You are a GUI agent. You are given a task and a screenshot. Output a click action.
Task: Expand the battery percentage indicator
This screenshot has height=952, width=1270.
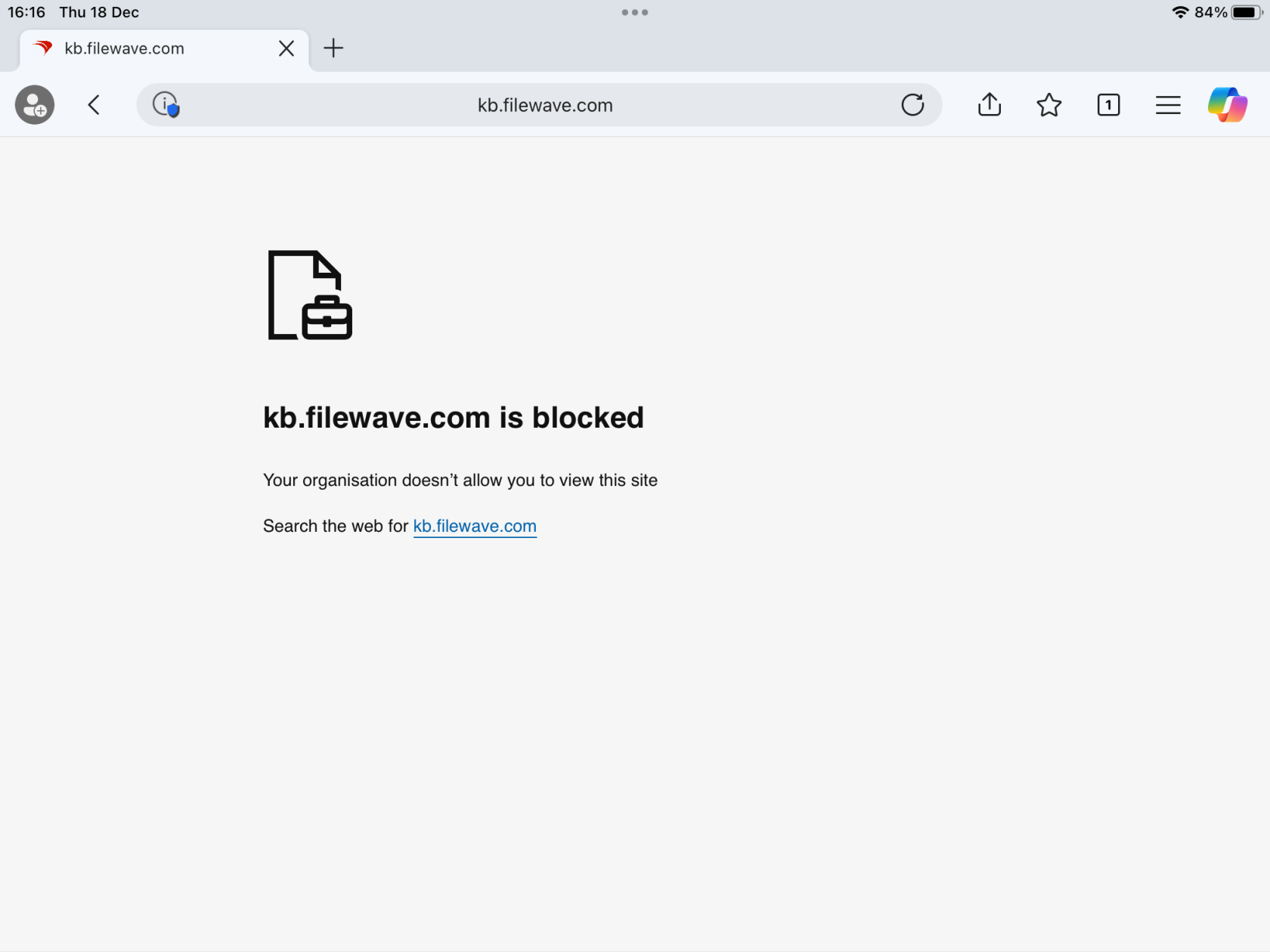point(1211,12)
